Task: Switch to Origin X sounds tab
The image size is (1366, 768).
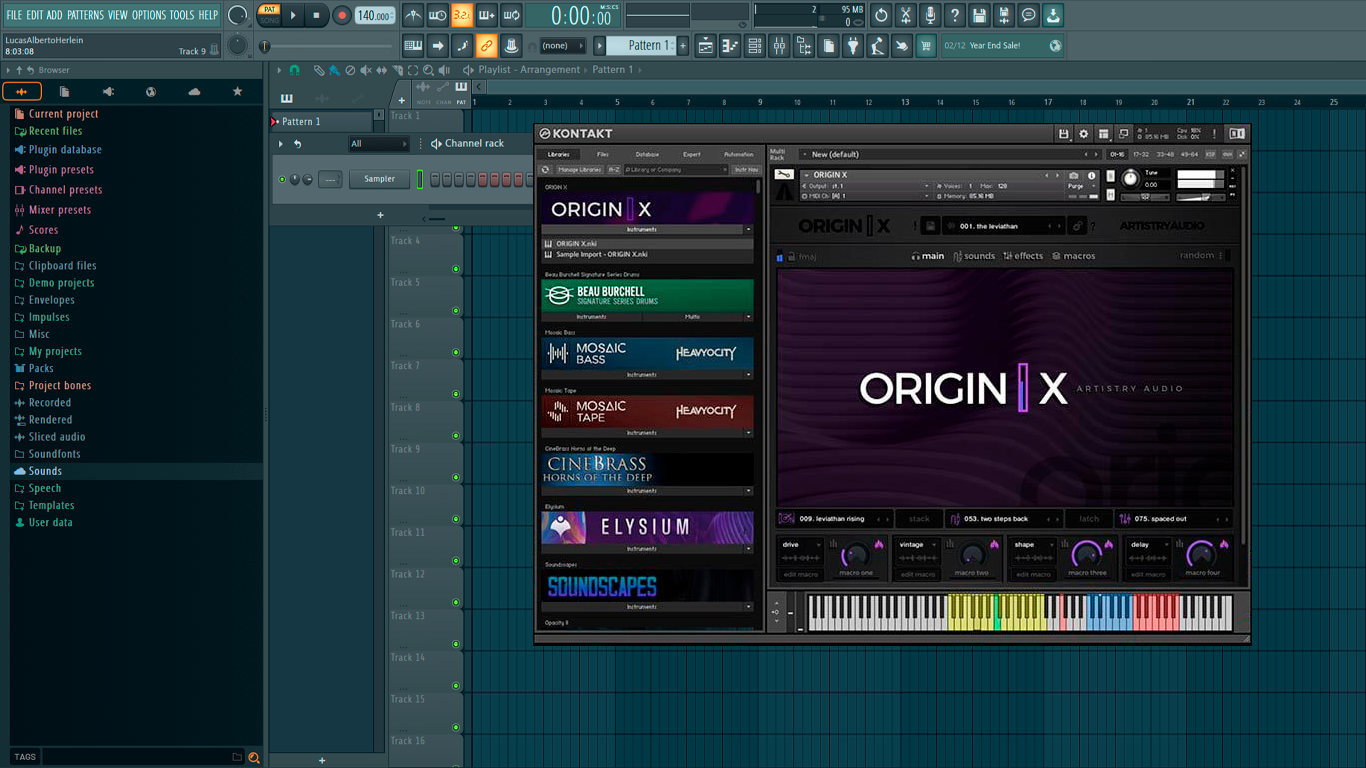Action: (x=973, y=256)
